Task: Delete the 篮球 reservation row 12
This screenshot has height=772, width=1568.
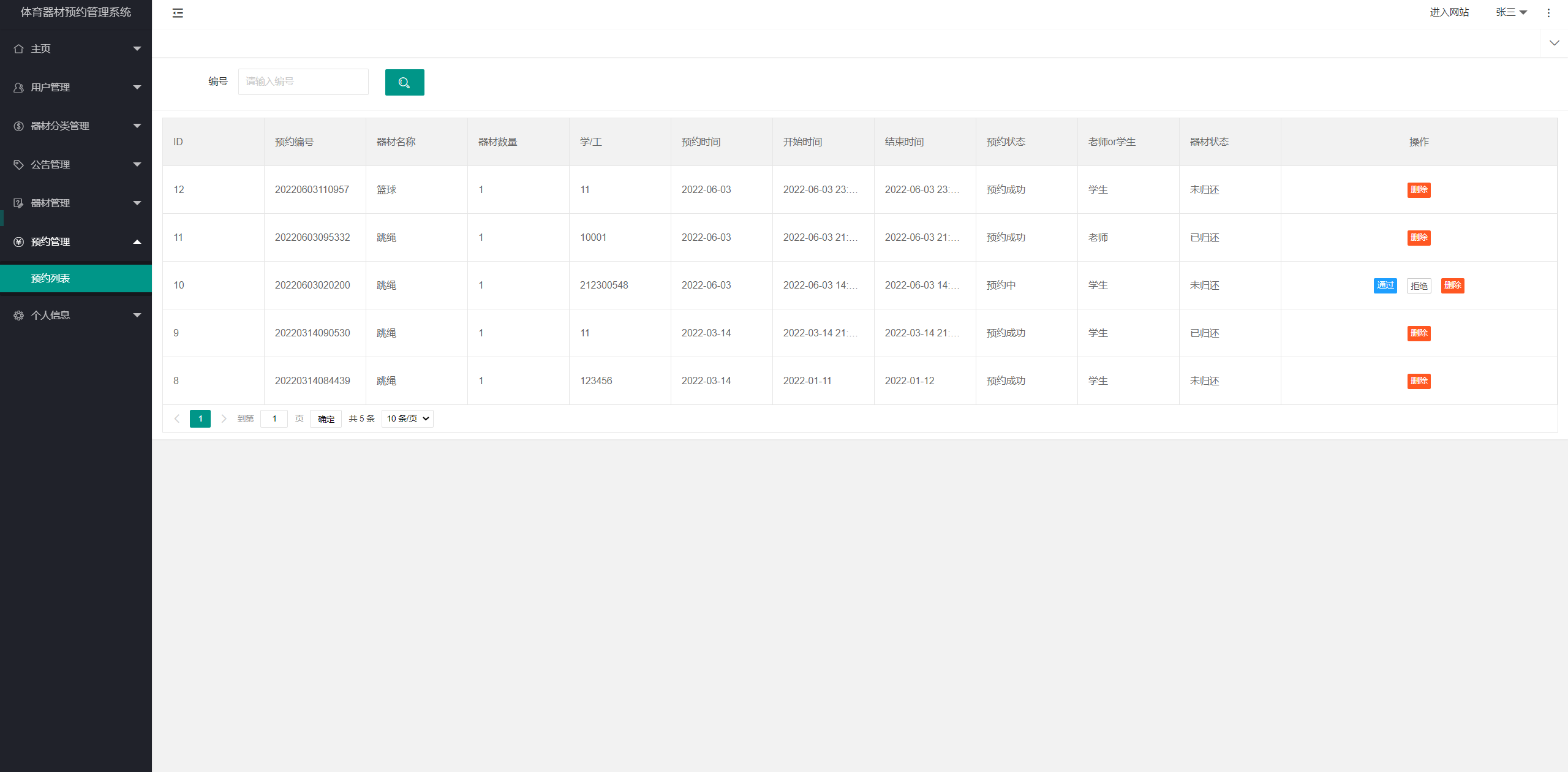Action: pyautogui.click(x=1419, y=190)
